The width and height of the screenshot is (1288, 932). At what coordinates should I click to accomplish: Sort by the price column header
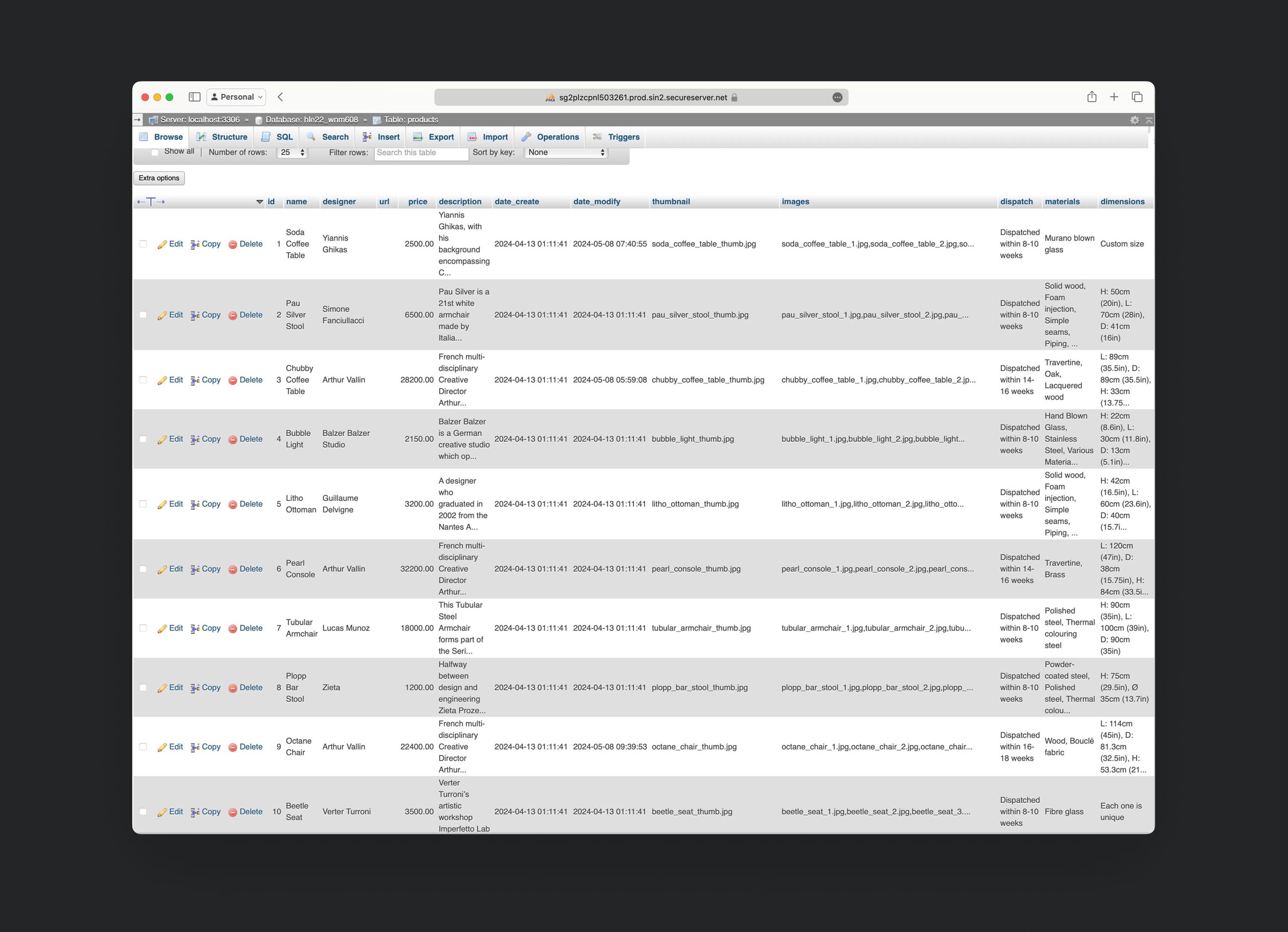point(418,202)
